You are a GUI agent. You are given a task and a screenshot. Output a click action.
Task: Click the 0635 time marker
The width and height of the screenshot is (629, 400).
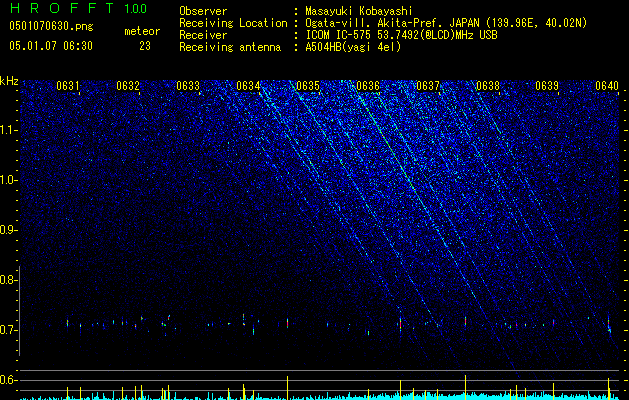point(308,86)
